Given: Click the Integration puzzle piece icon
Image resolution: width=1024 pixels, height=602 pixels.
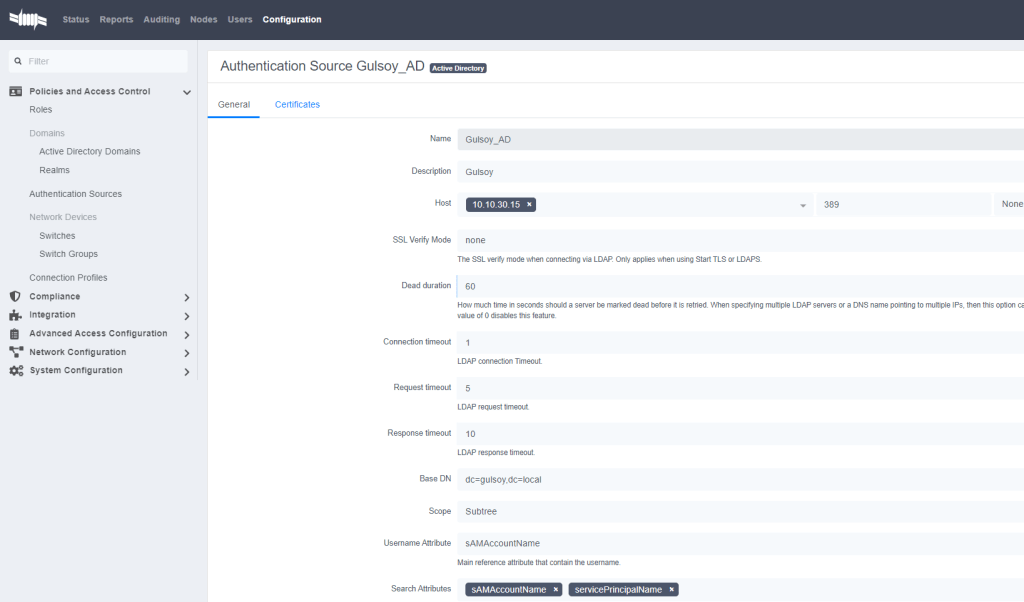Looking at the screenshot, I should tap(15, 315).
